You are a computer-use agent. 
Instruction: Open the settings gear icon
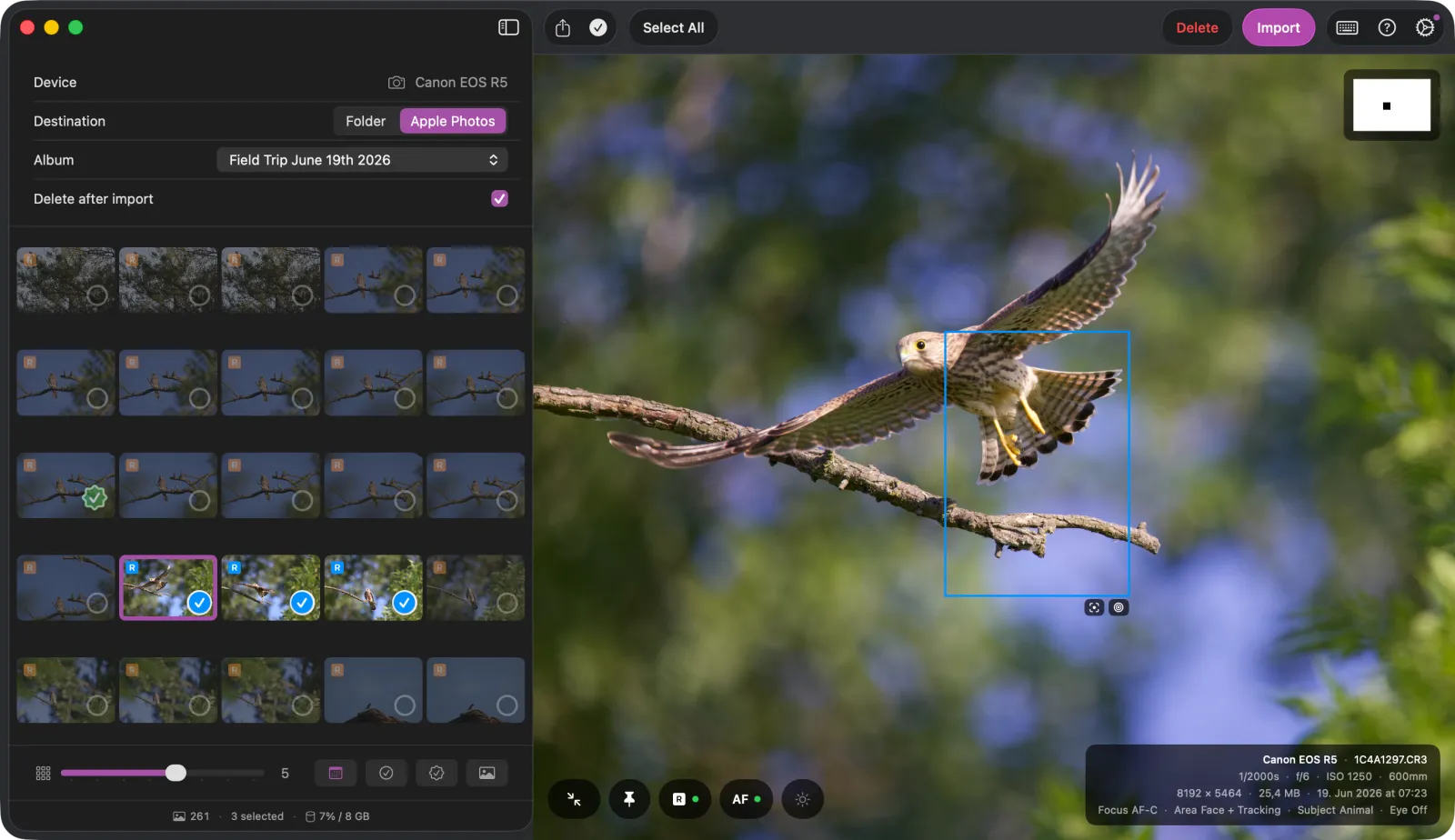tap(1425, 27)
